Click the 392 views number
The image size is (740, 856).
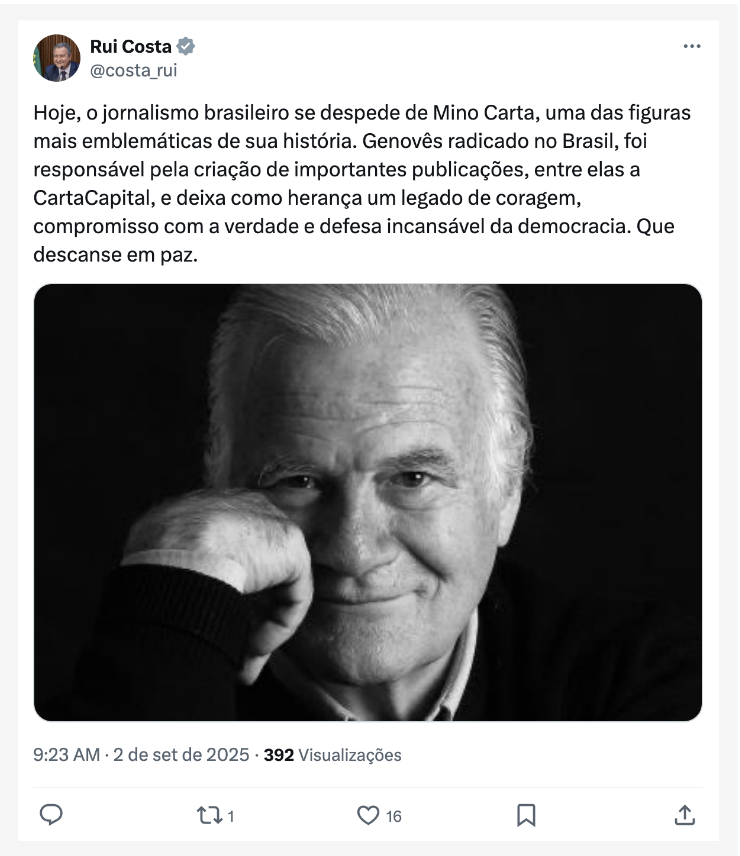tap(278, 755)
